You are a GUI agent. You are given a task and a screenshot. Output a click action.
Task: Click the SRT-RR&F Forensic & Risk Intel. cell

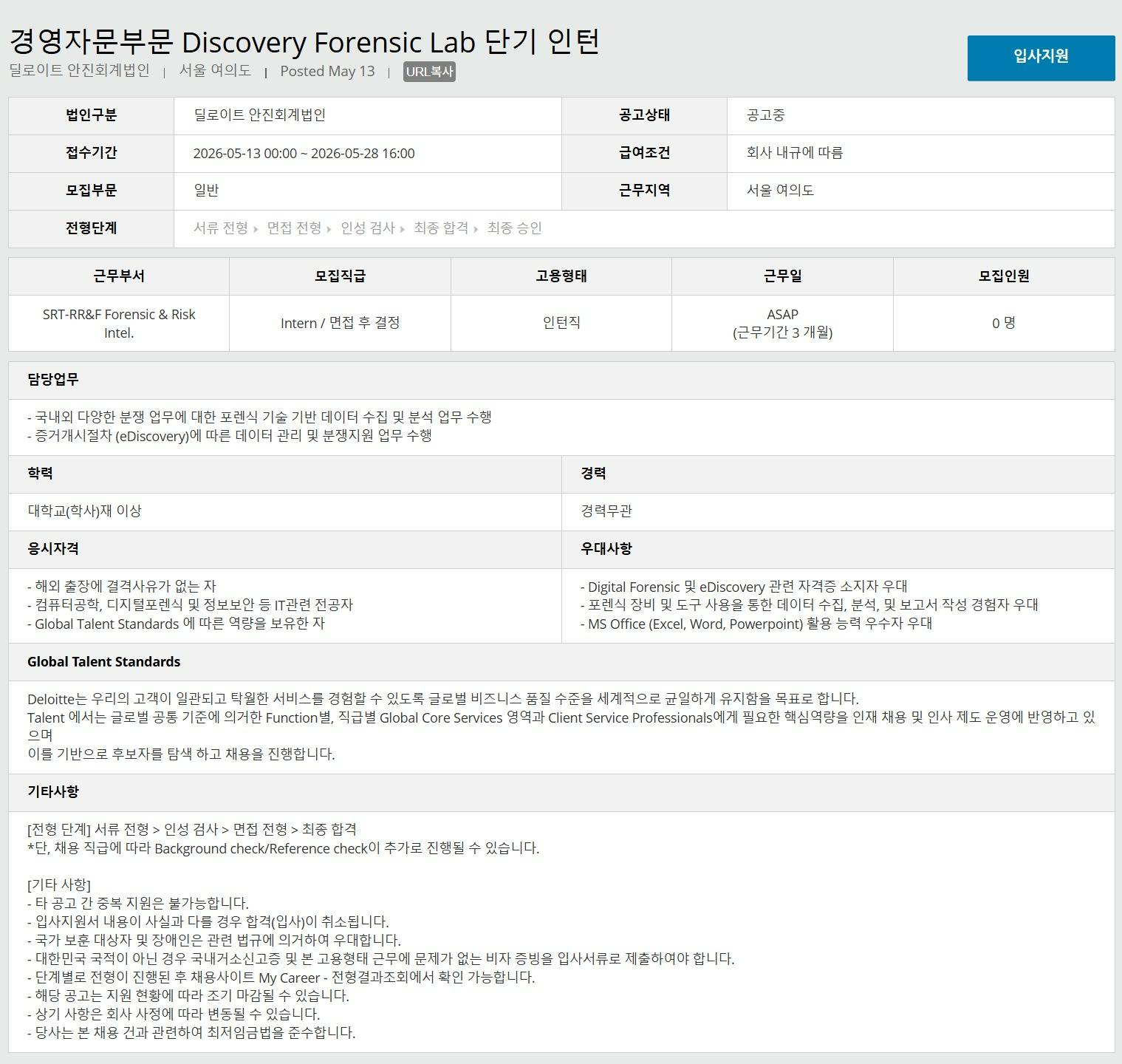[x=119, y=324]
